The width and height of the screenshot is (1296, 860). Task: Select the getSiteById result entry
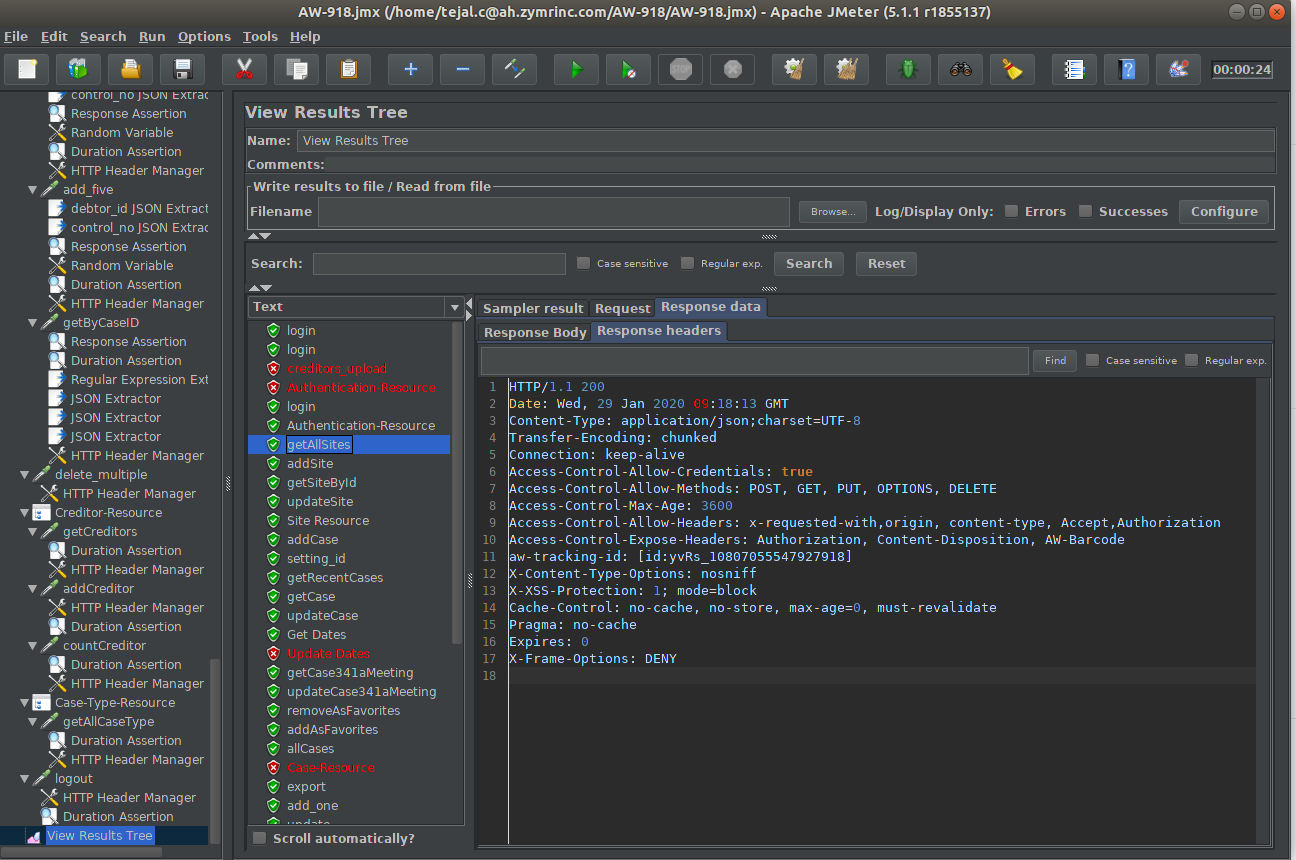pos(321,482)
